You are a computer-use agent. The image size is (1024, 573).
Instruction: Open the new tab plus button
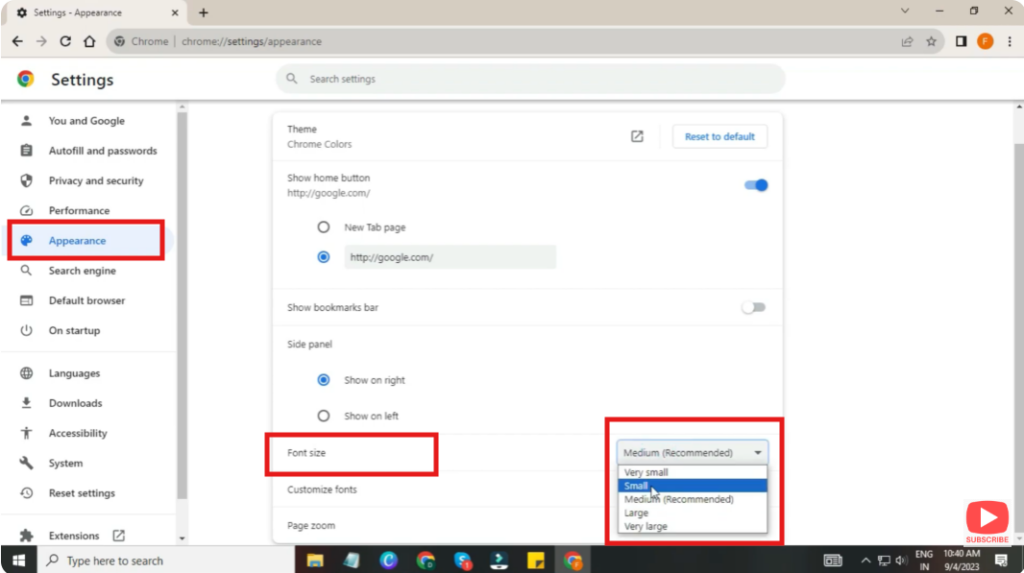(204, 13)
